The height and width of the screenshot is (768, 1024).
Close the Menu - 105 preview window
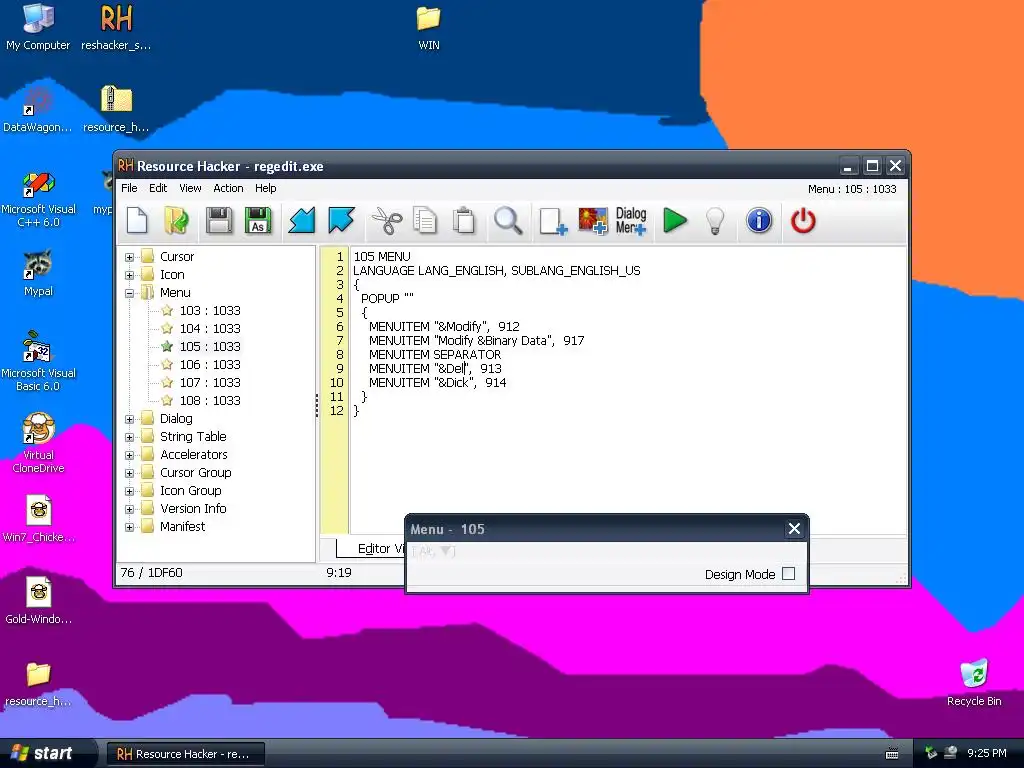794,528
